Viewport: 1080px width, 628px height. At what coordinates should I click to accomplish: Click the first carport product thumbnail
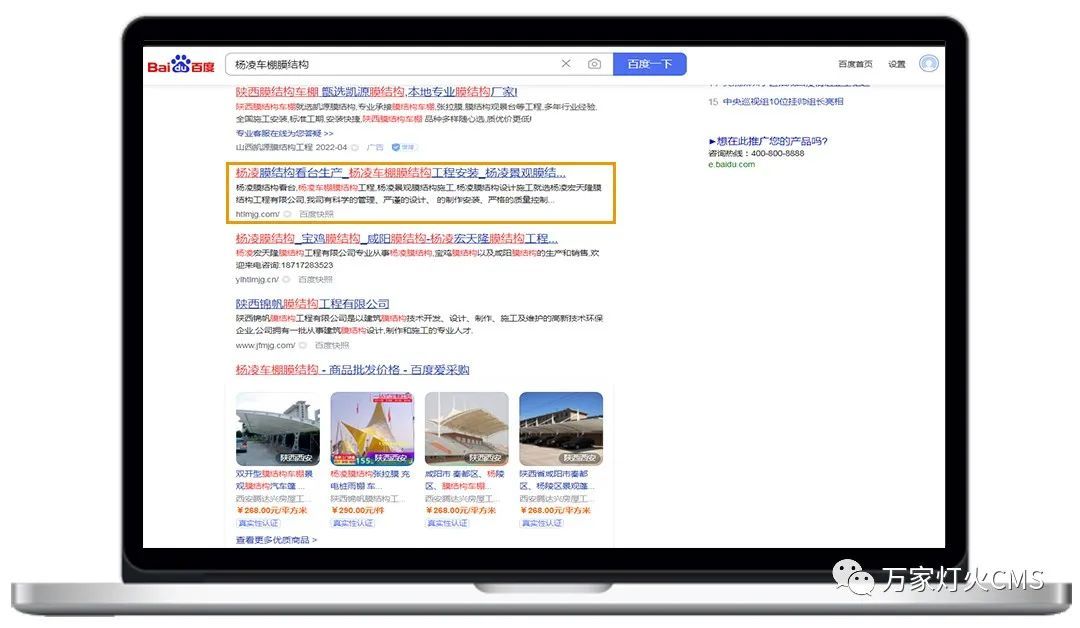coord(278,428)
